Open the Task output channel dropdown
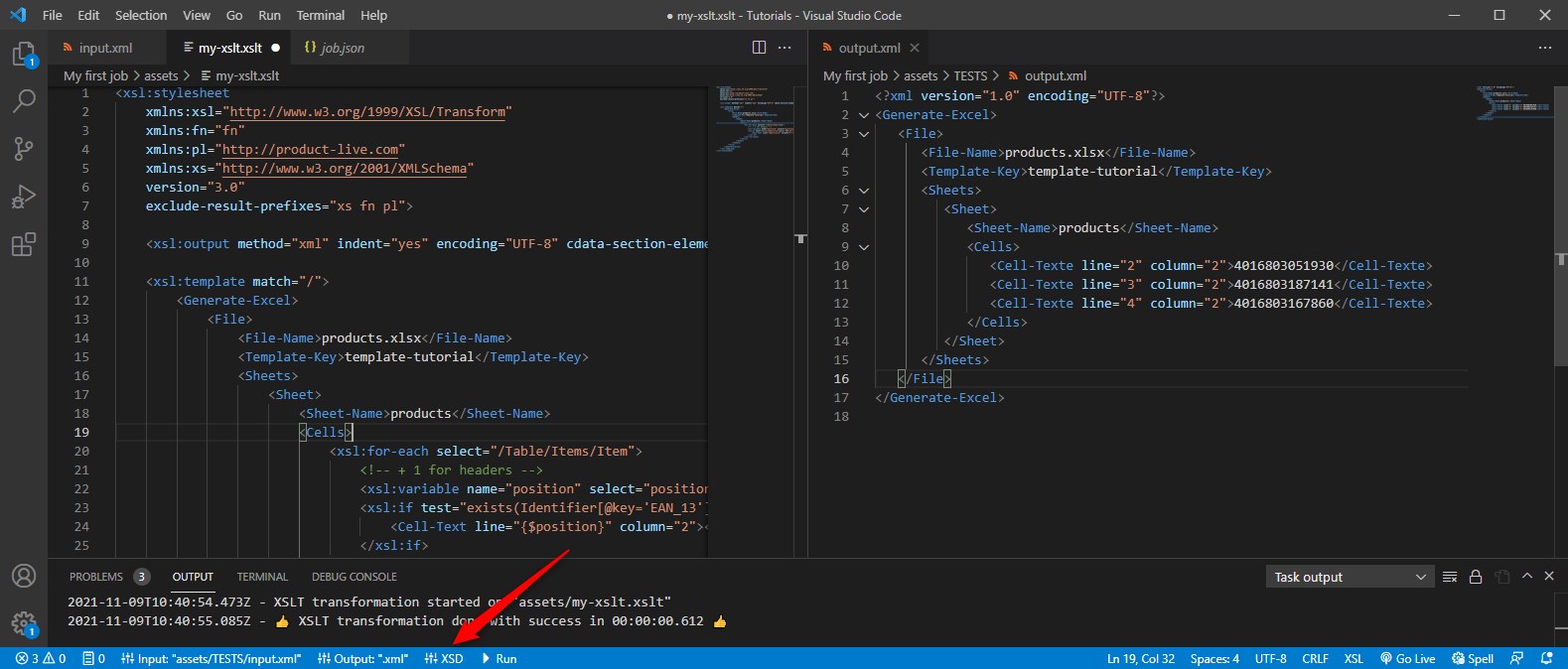 pyautogui.click(x=1350, y=577)
